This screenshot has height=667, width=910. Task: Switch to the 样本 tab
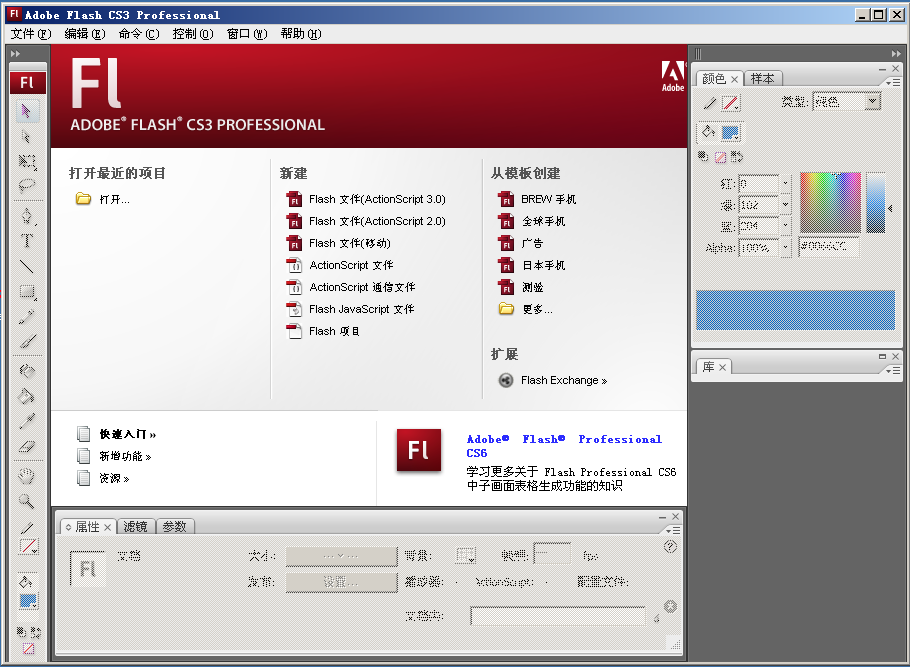click(763, 78)
